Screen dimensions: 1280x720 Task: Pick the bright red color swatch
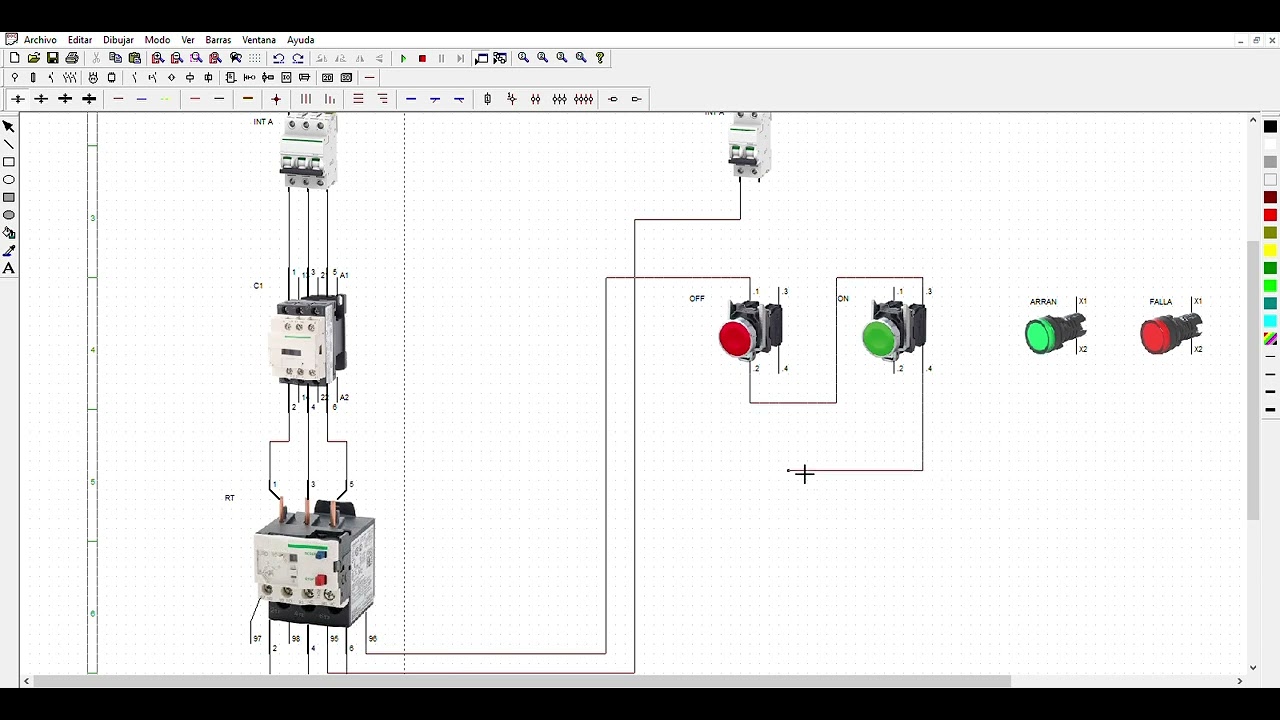(x=1270, y=215)
